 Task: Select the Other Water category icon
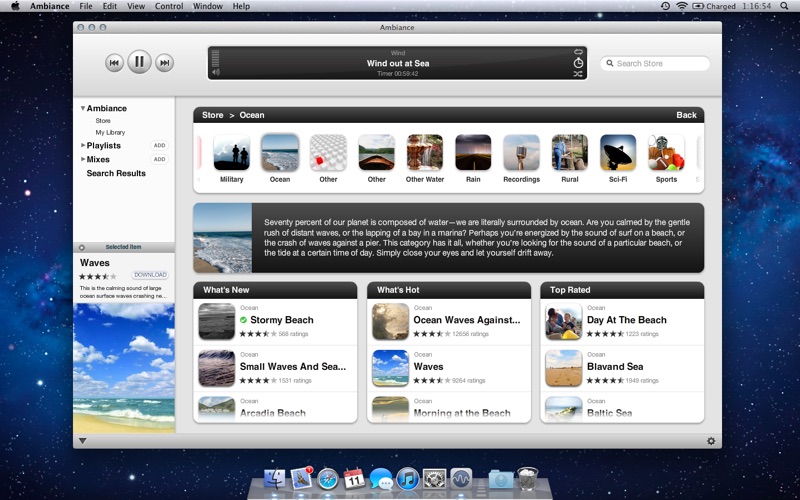coord(425,153)
